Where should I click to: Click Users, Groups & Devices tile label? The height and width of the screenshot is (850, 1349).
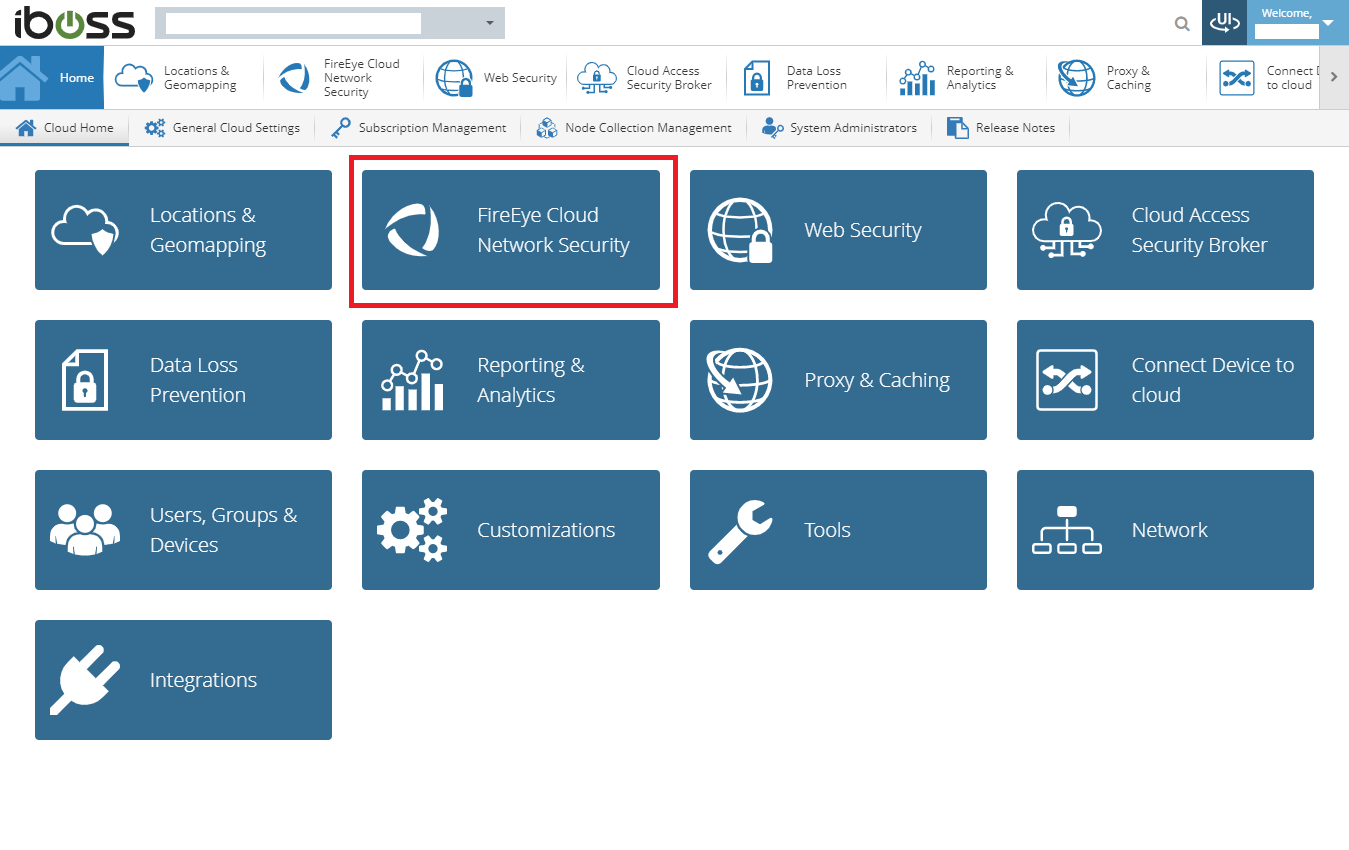(224, 530)
